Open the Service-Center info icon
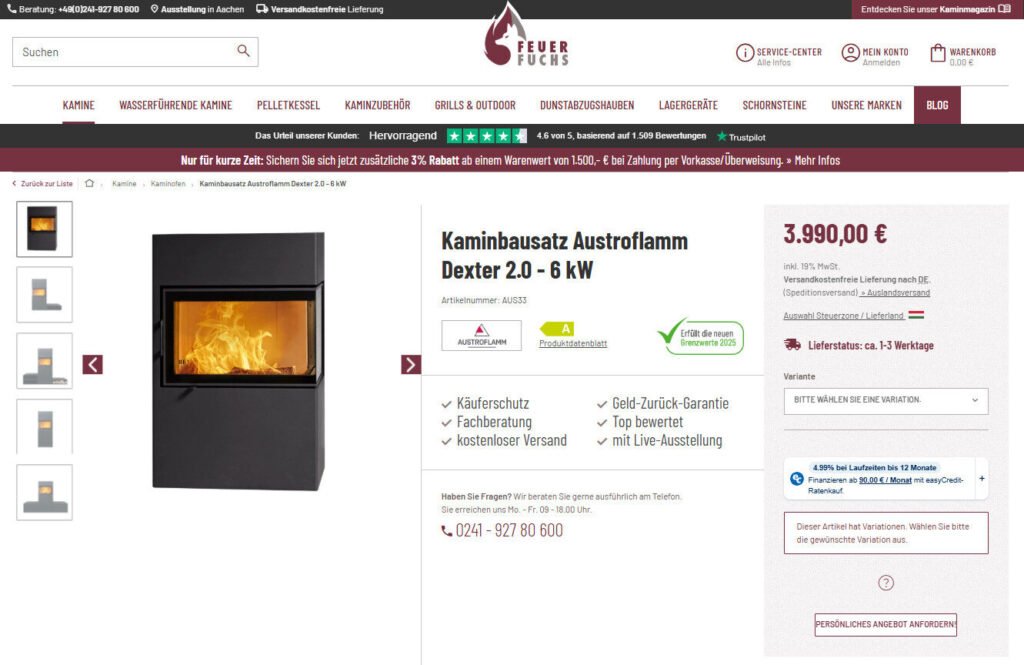 744,53
